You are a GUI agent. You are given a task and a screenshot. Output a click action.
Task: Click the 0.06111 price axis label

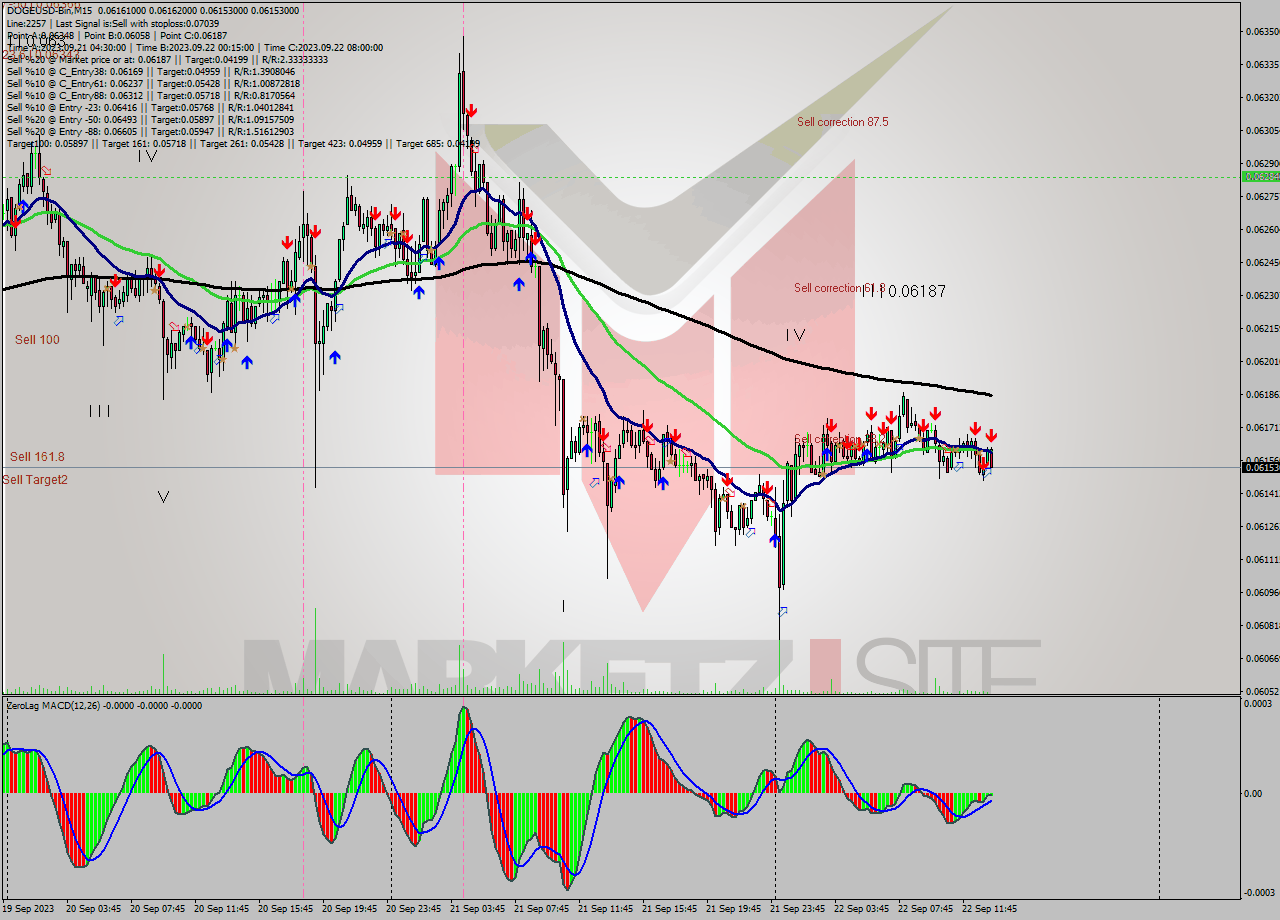pos(1262,559)
